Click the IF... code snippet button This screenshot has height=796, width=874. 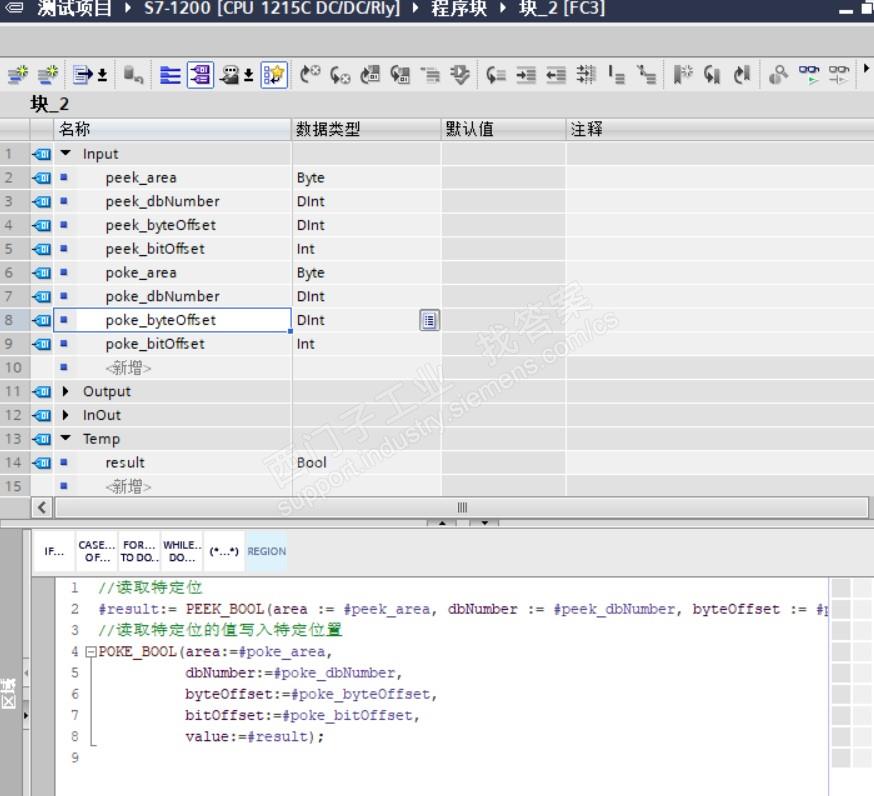[x=53, y=551]
